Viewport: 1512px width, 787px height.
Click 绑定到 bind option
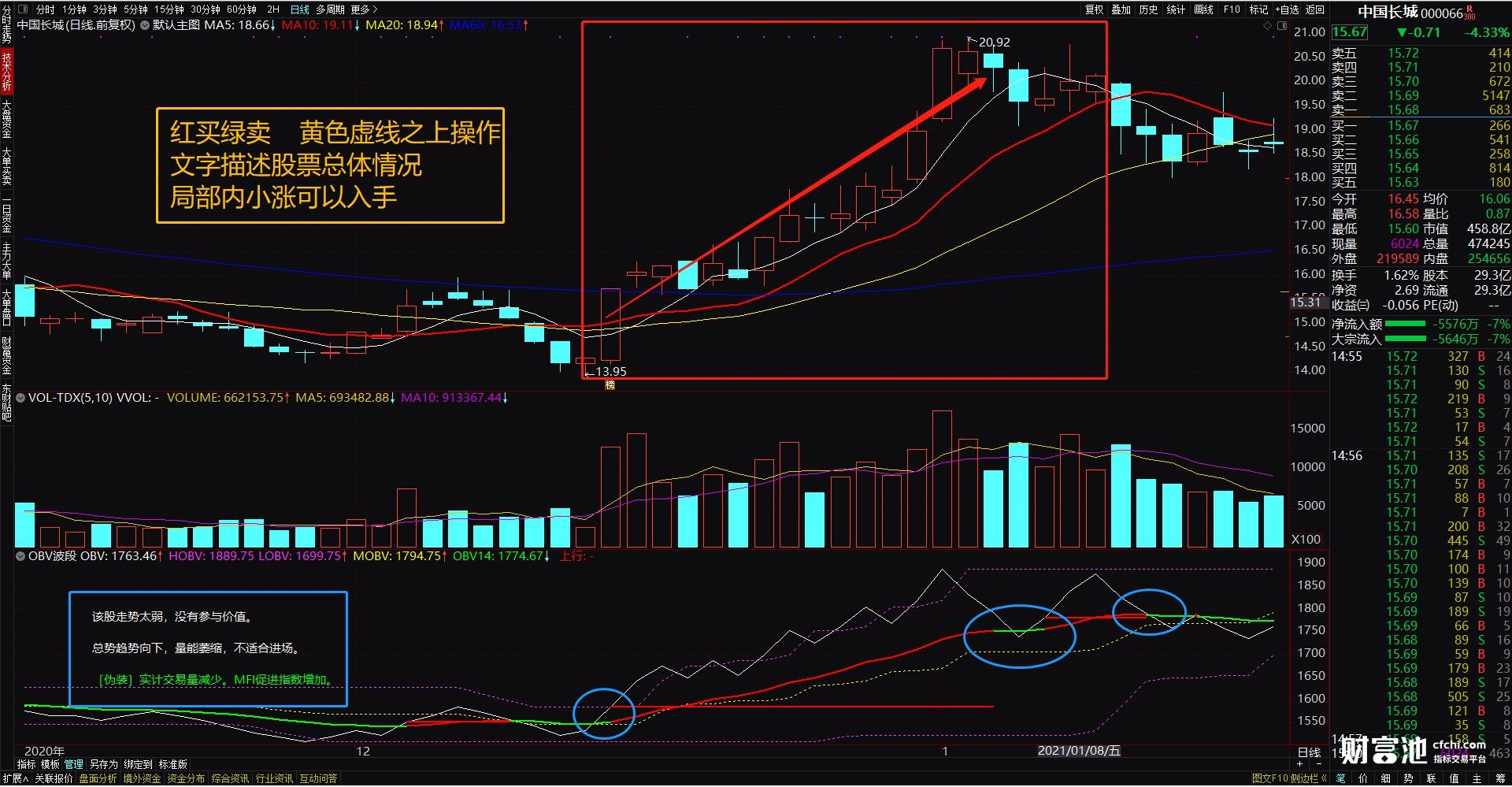pos(138,764)
